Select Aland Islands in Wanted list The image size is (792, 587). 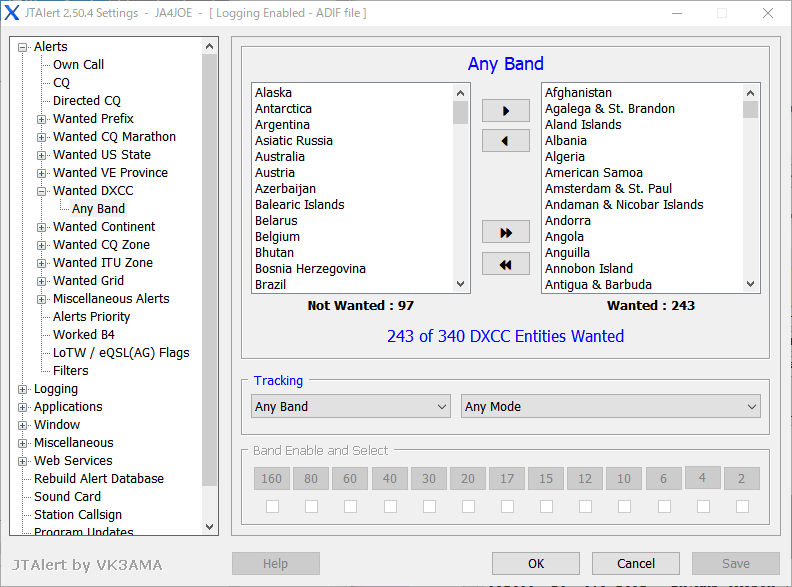(583, 125)
